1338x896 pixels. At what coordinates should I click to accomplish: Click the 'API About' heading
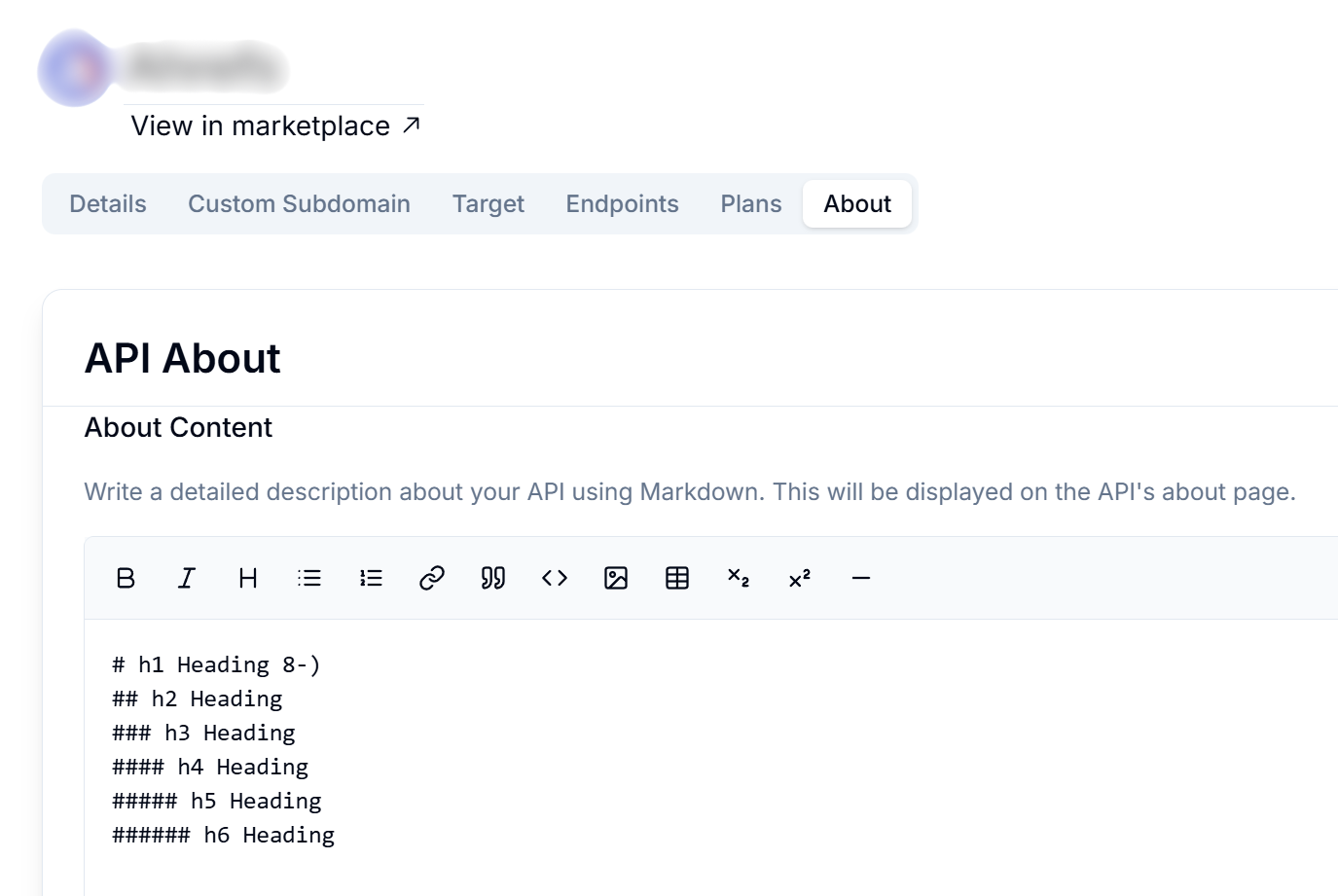click(183, 358)
